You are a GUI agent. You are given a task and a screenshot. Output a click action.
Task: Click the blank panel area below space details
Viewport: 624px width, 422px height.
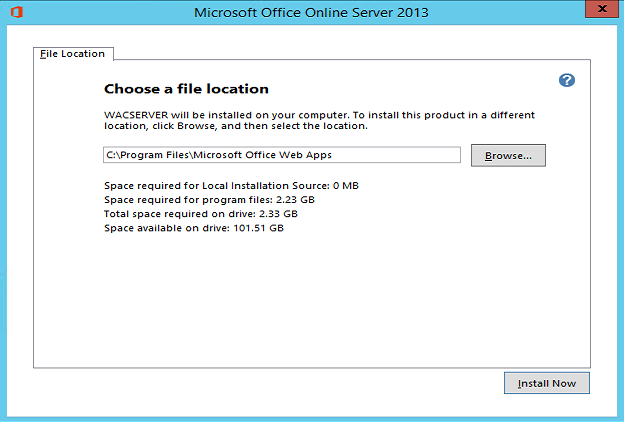click(x=310, y=300)
